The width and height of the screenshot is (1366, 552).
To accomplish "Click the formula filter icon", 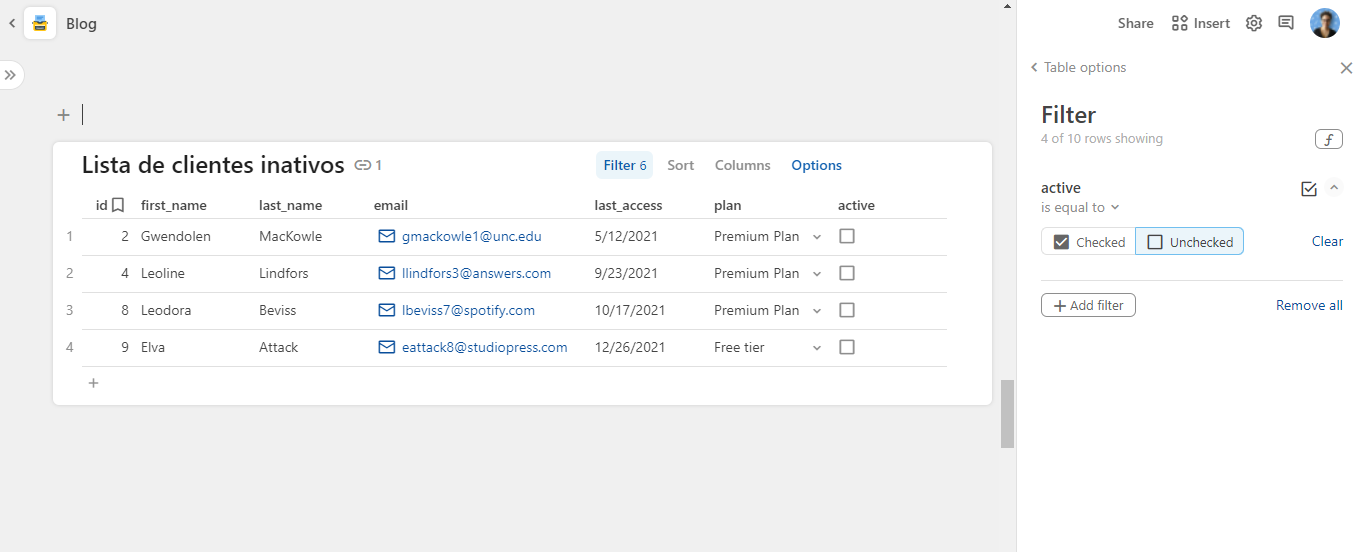I will [x=1327, y=139].
